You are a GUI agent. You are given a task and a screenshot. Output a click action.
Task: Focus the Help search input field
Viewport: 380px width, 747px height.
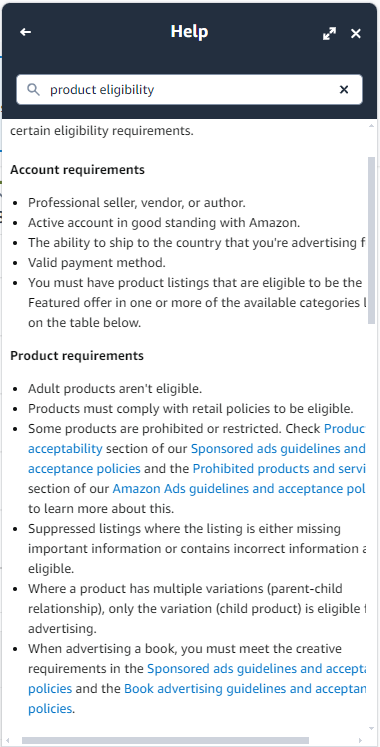point(189,89)
